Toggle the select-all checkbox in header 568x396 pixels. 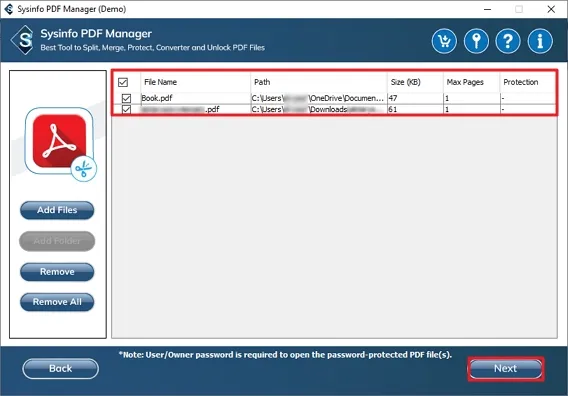click(123, 82)
